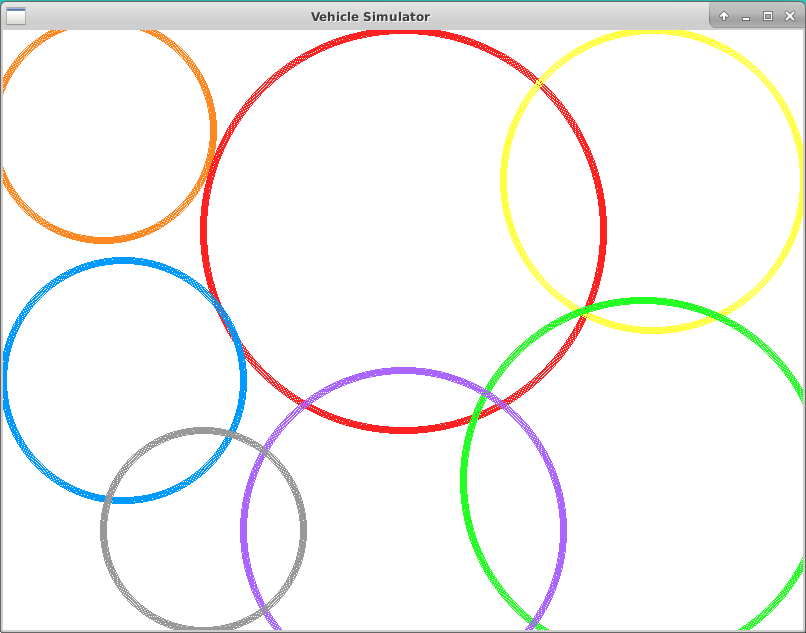Click the center of the yellow circle
Screen dimensions: 806x633
coord(652,181)
